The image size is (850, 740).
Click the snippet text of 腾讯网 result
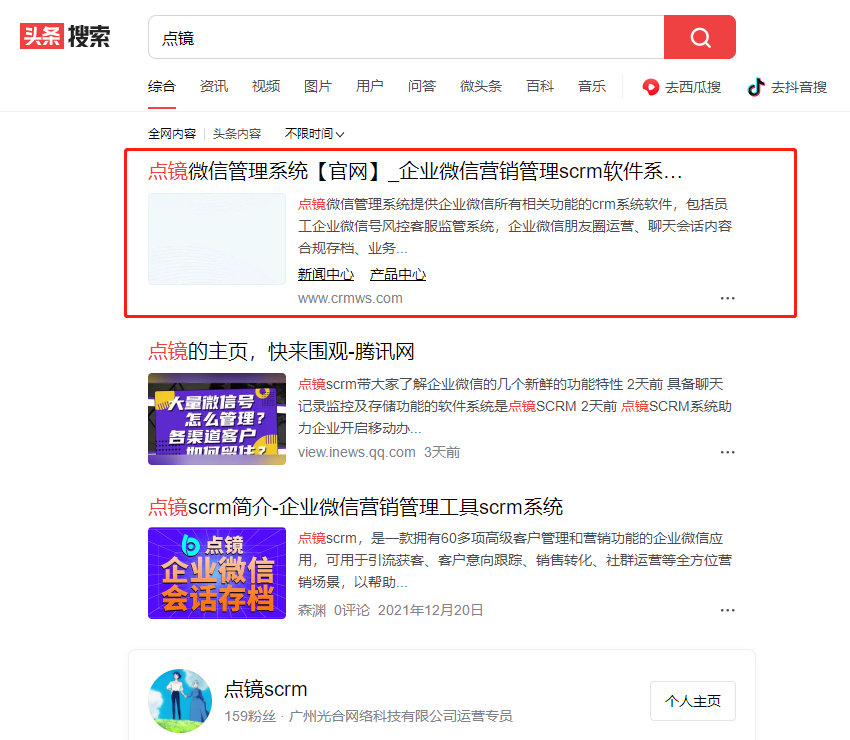pos(515,406)
